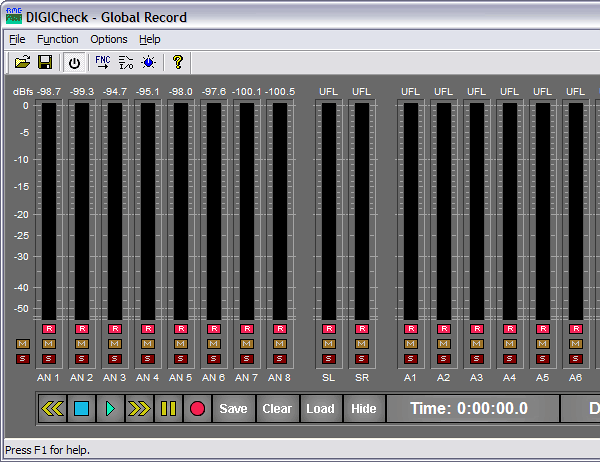This screenshot has height=462, width=600.
Task: Save with the floppy disk toolbar icon
Action: tap(45, 62)
